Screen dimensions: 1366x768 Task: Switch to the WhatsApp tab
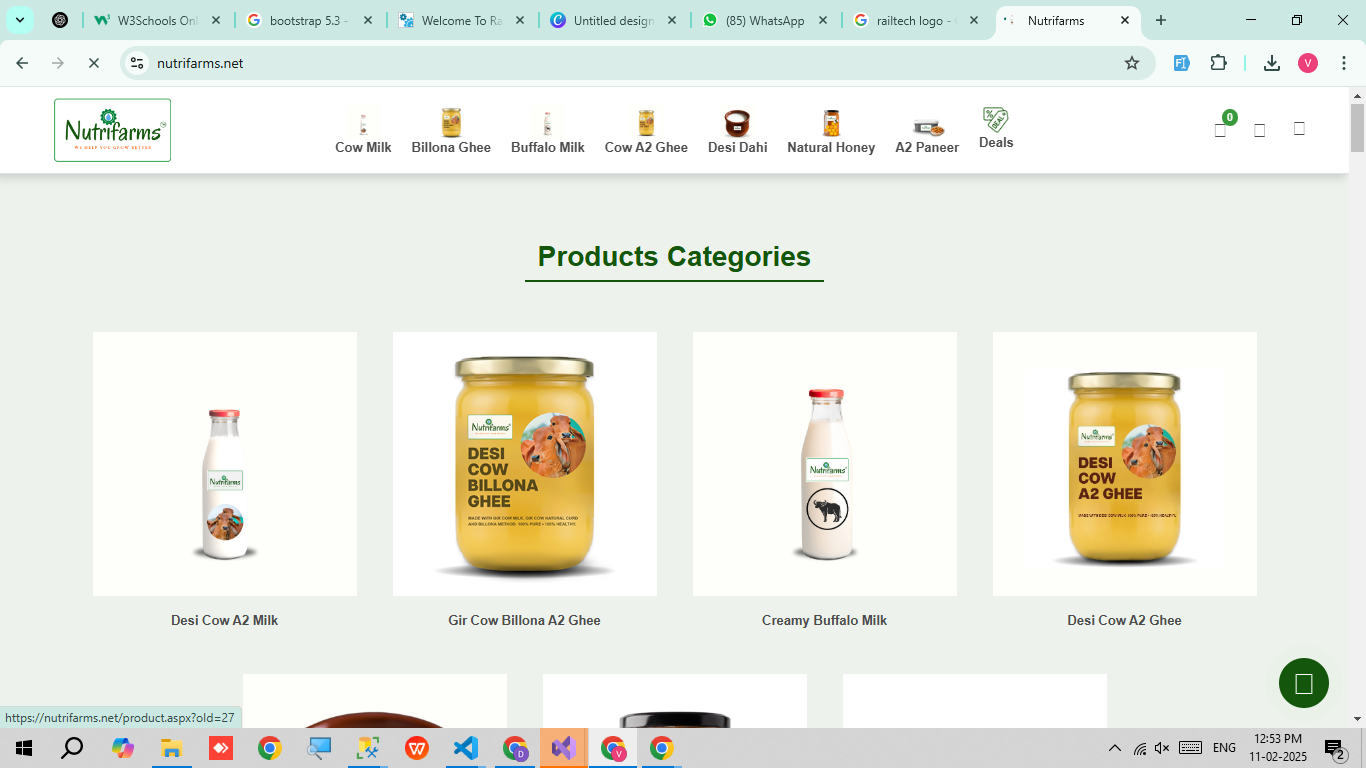[x=764, y=20]
